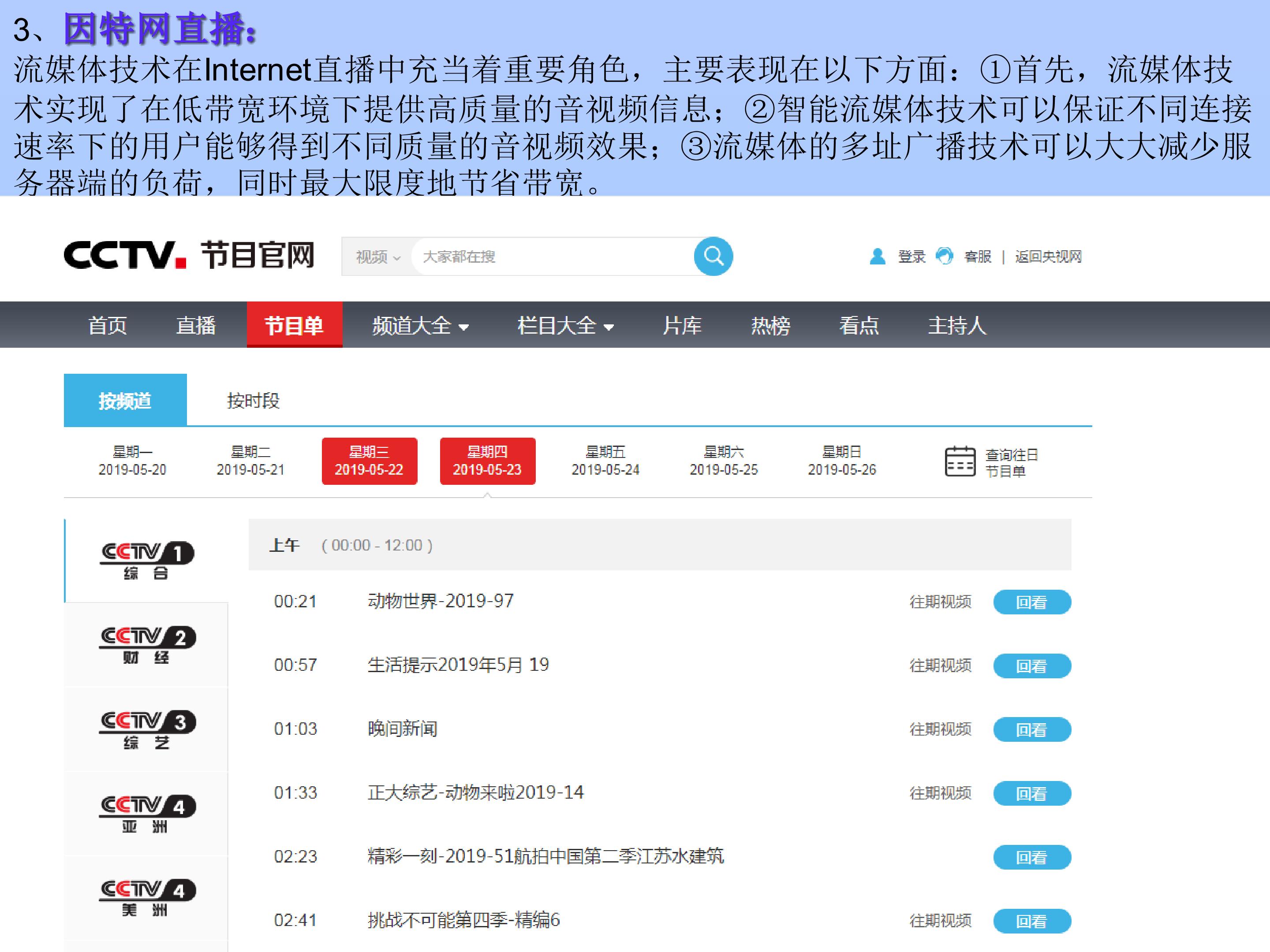
Task: Click the customer service headset icon
Action: coord(944,256)
